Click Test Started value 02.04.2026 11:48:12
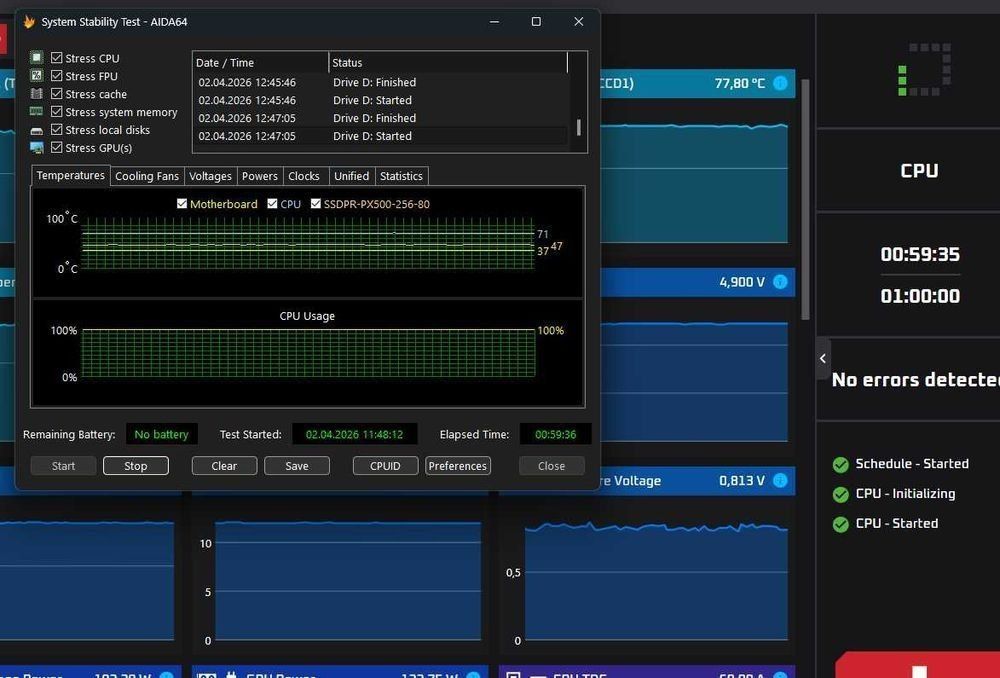This screenshot has width=1000, height=678. [x=355, y=434]
